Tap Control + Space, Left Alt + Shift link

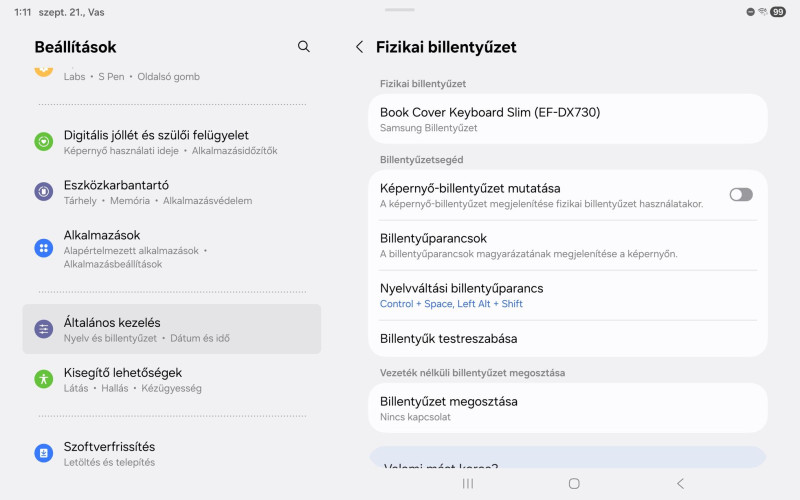tap(451, 304)
